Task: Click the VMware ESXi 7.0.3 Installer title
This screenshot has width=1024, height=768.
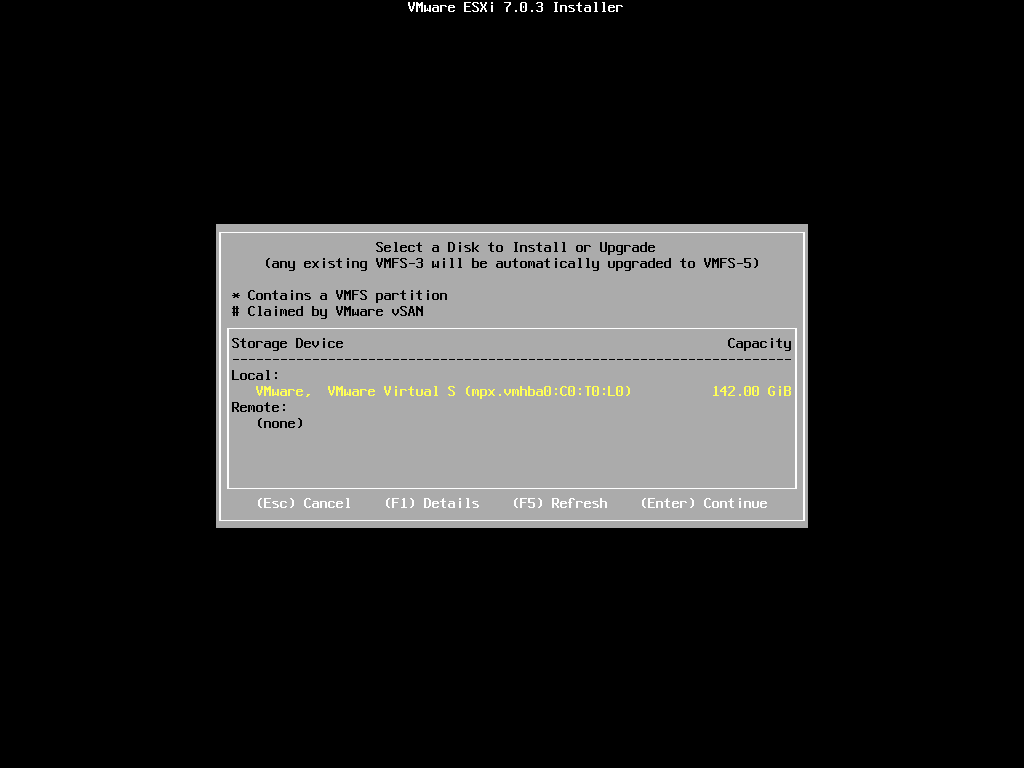Action: tap(513, 7)
